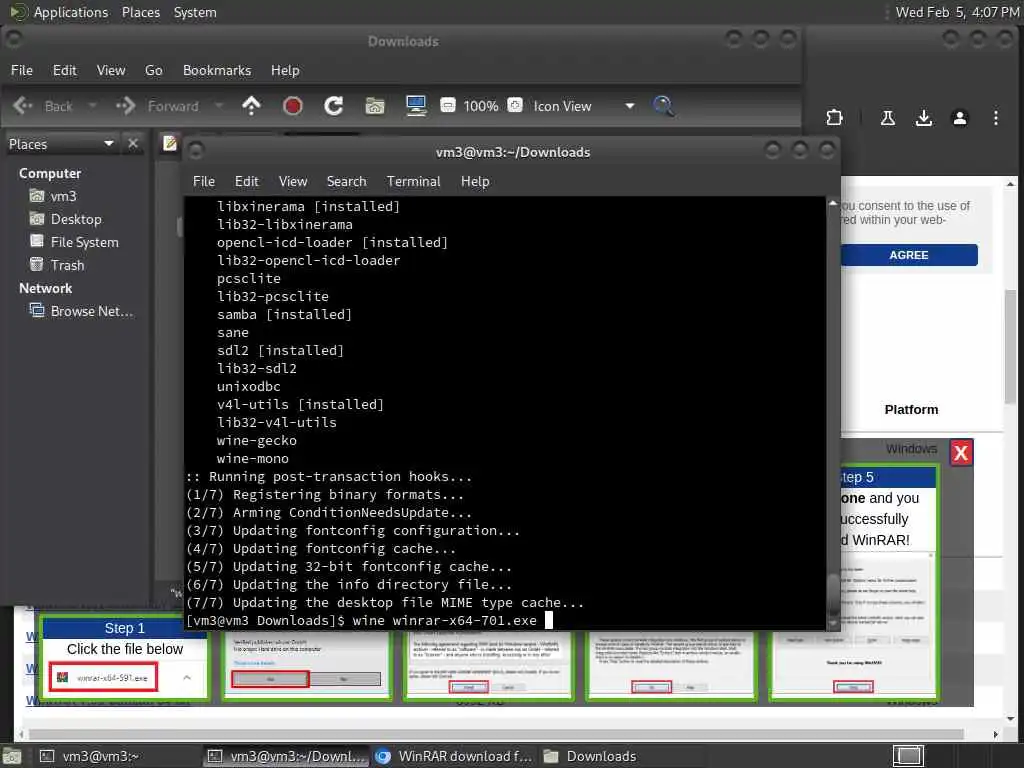Viewport: 1024px width, 768px height.
Task: Open the terminal's Help menu
Action: [x=475, y=182]
